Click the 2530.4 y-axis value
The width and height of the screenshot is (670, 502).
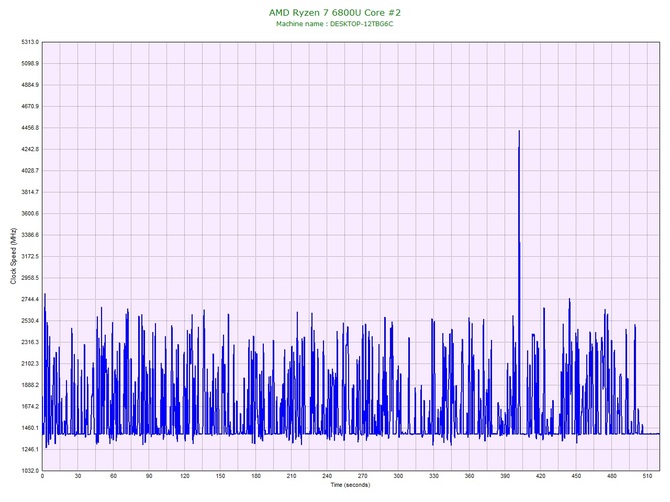30,321
